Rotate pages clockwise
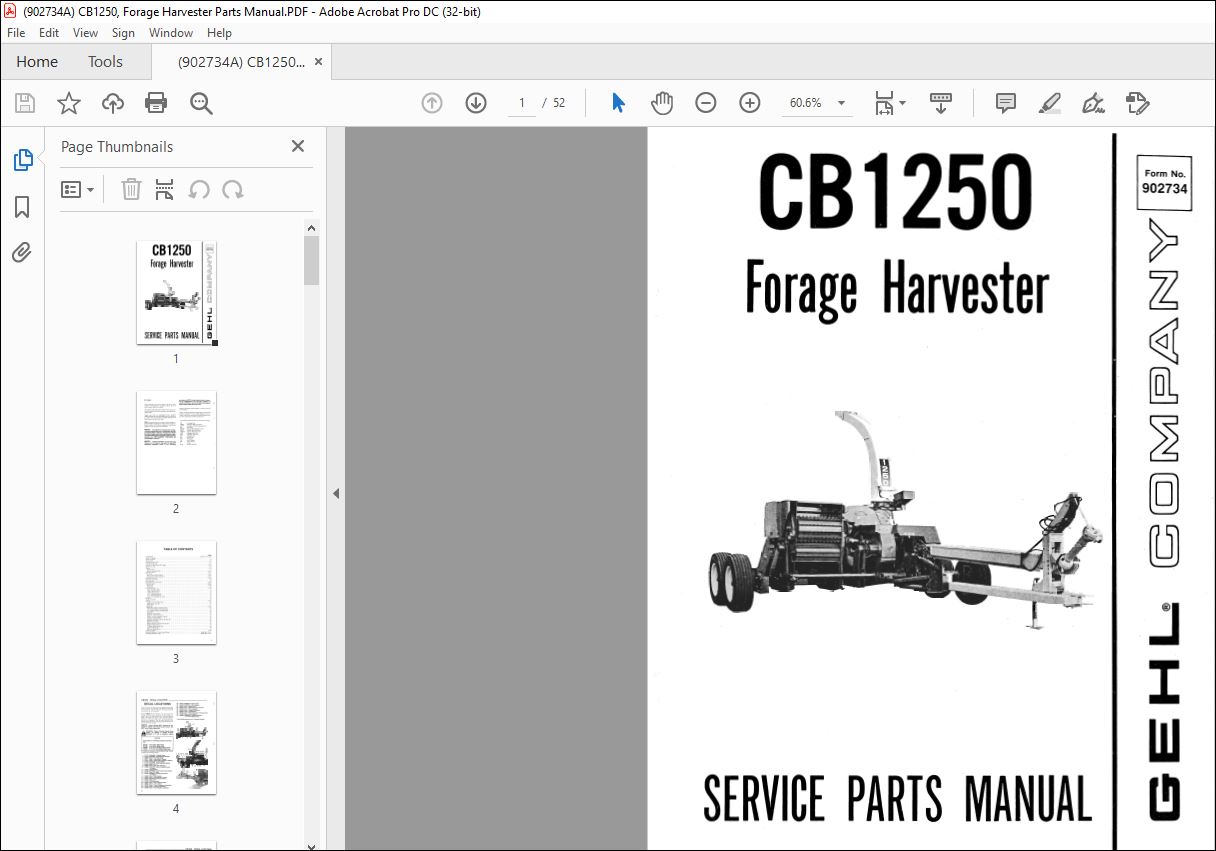This screenshot has width=1216, height=851. point(233,189)
